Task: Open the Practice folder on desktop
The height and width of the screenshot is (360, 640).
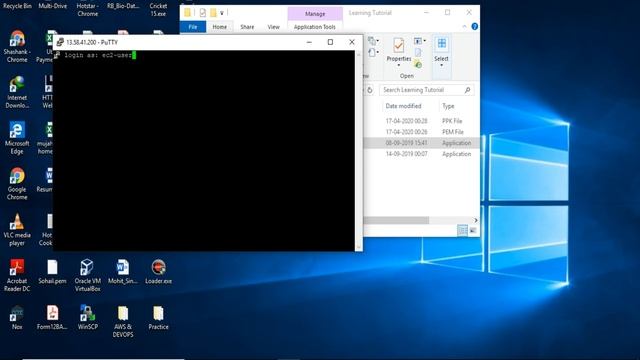Action: tap(158, 318)
